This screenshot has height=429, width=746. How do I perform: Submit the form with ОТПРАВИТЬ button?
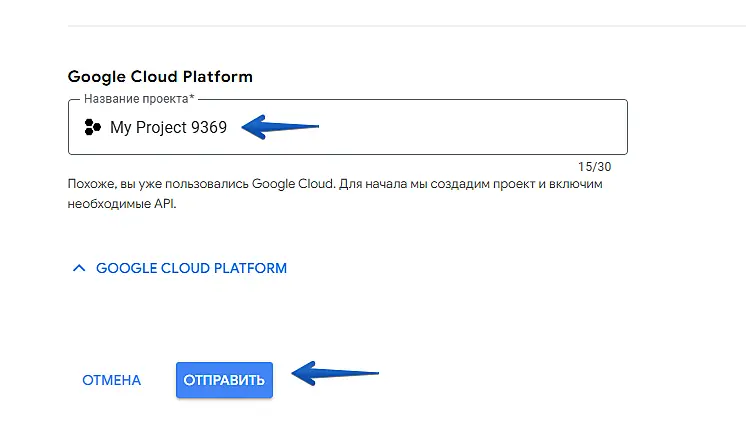coord(224,380)
